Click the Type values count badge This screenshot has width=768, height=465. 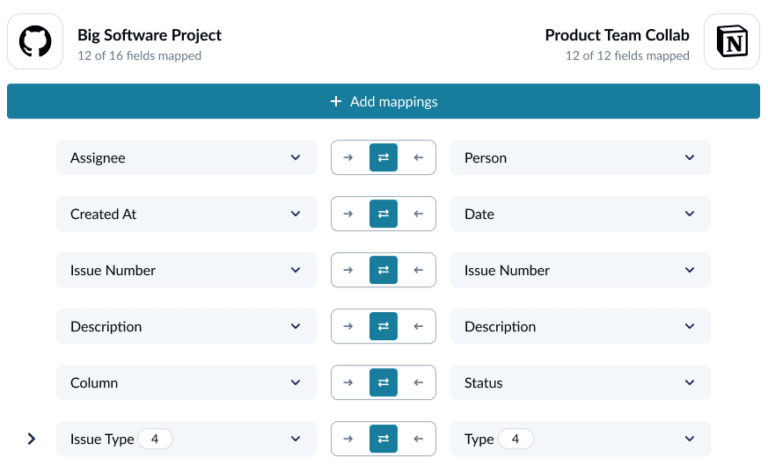pyautogui.click(x=515, y=439)
